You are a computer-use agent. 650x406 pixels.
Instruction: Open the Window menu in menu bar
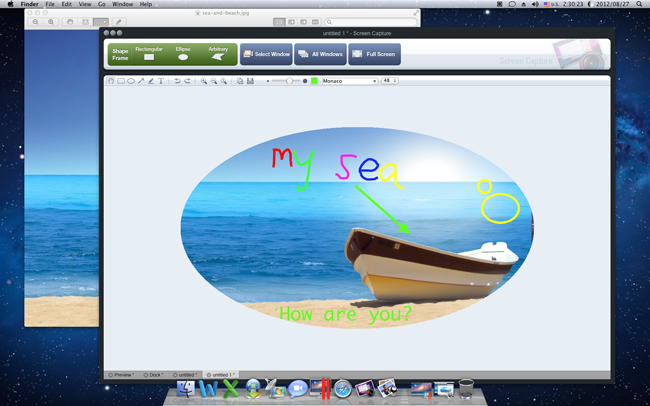[x=122, y=4]
